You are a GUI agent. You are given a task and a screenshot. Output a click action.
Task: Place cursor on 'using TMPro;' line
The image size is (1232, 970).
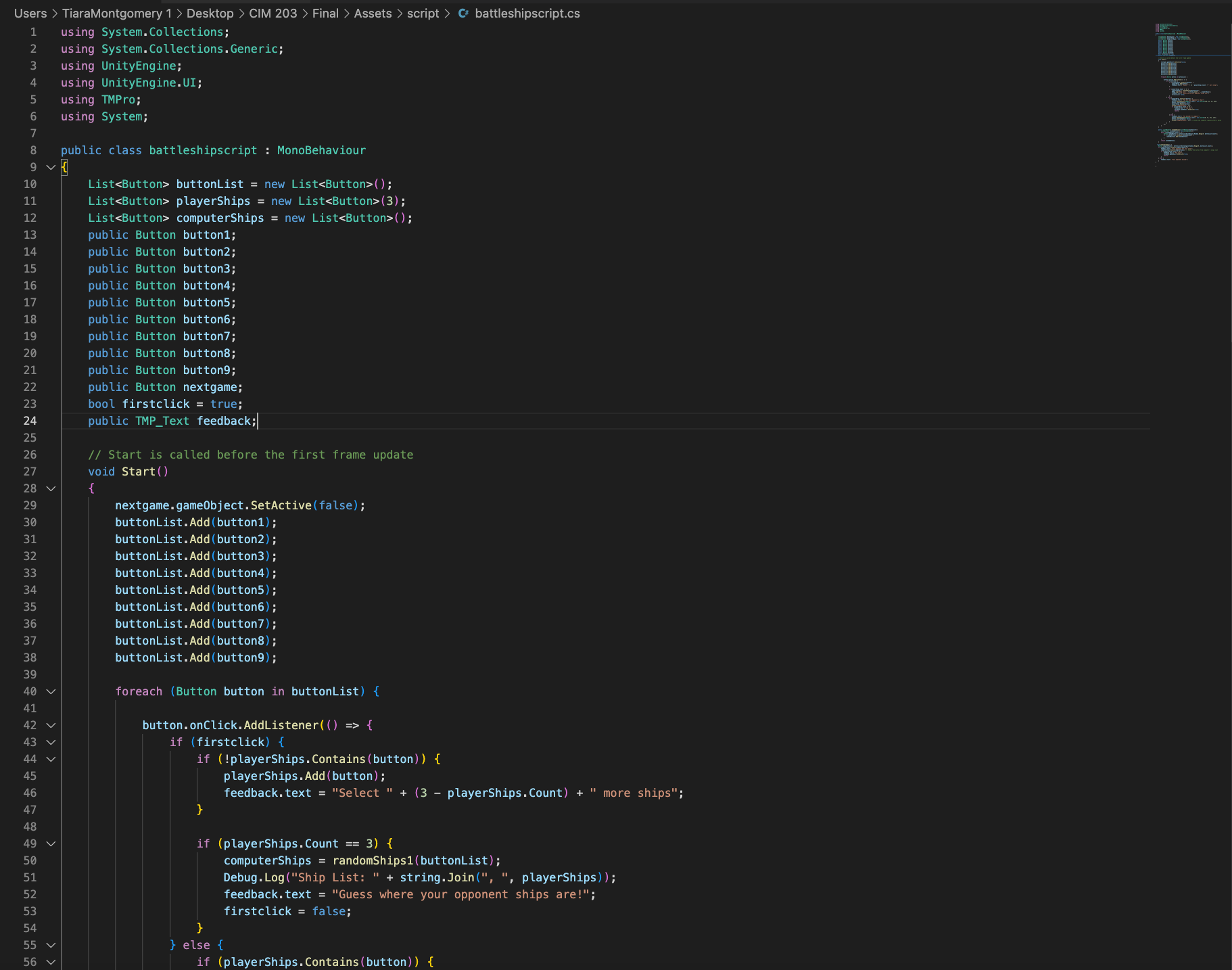[101, 99]
